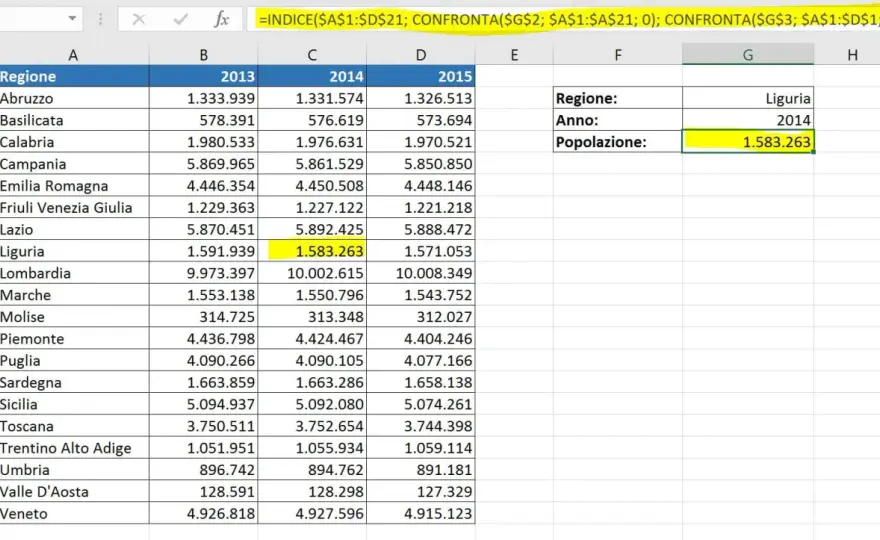880x540 pixels.
Task: Select the Piemonte cell
Action: (75, 339)
